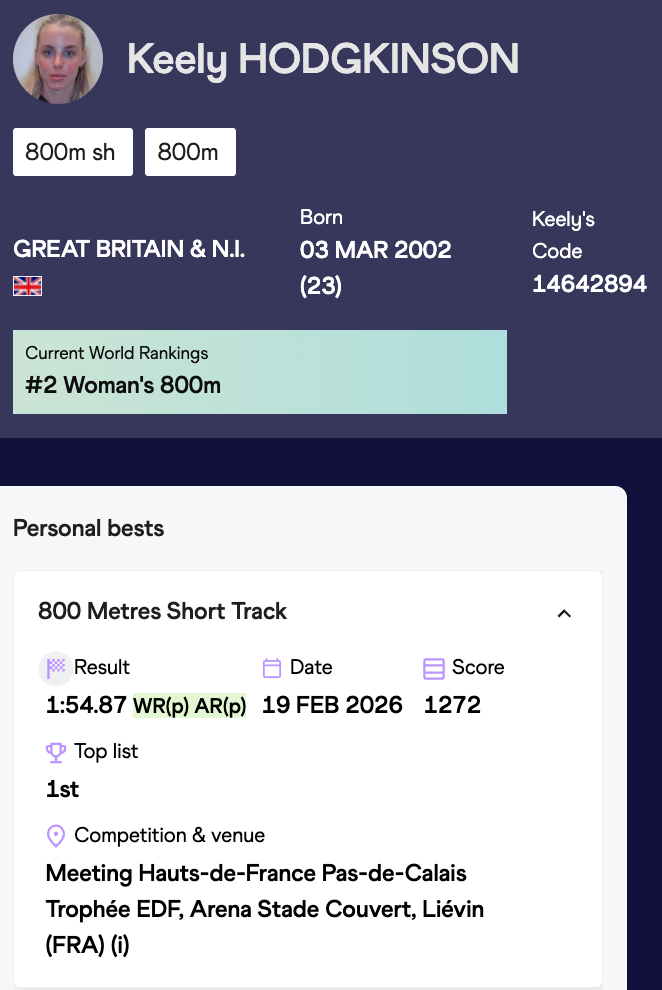Click the calendar Date icon

pyautogui.click(x=272, y=668)
